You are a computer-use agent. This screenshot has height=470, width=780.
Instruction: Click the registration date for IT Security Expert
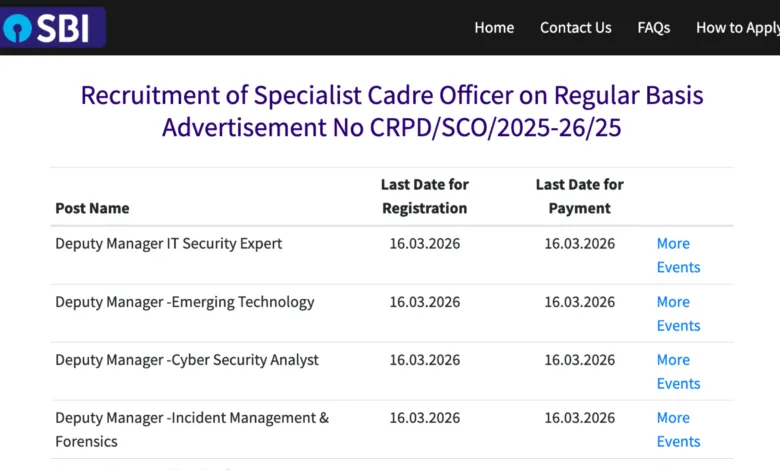tap(424, 243)
